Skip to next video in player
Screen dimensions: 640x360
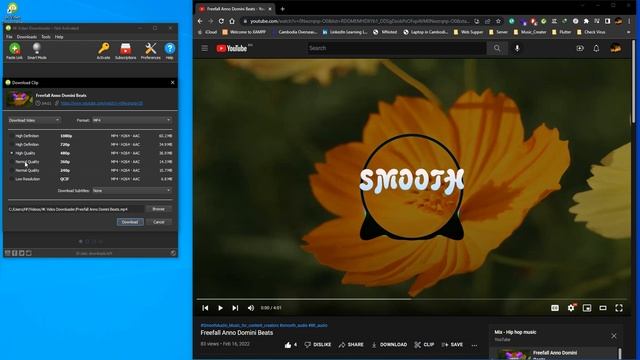(x=235, y=308)
